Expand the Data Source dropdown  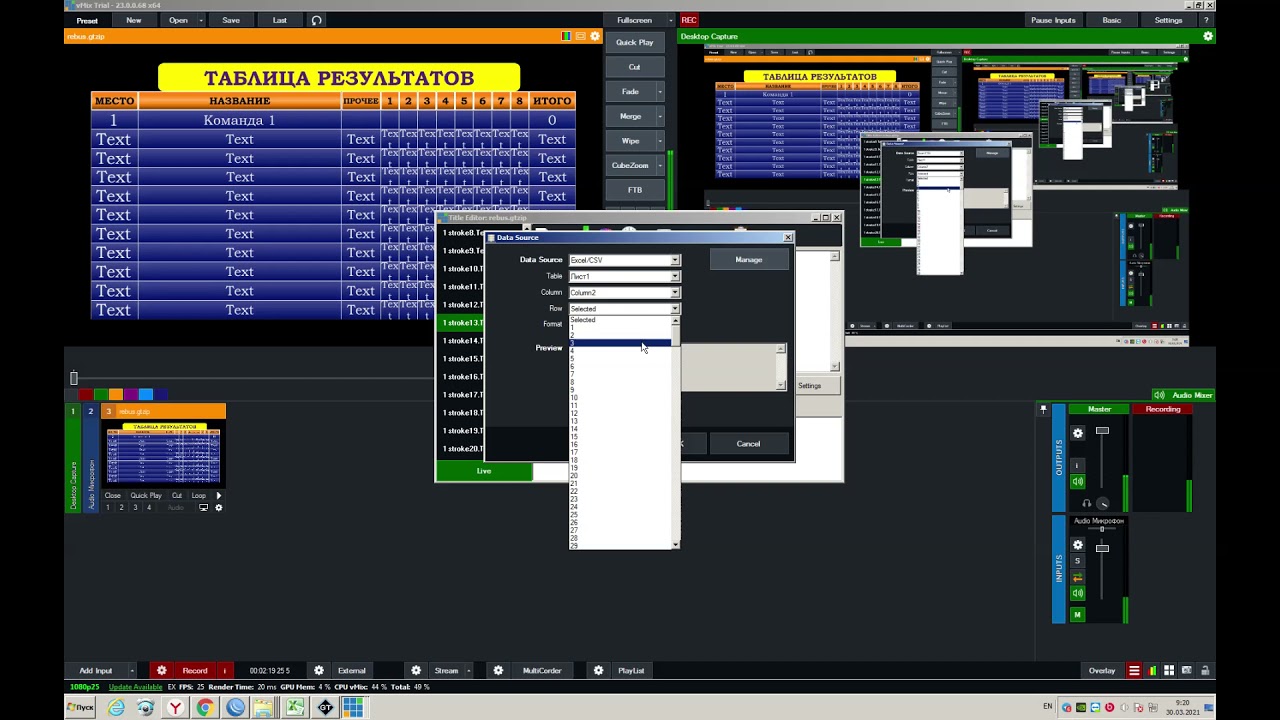click(x=675, y=260)
